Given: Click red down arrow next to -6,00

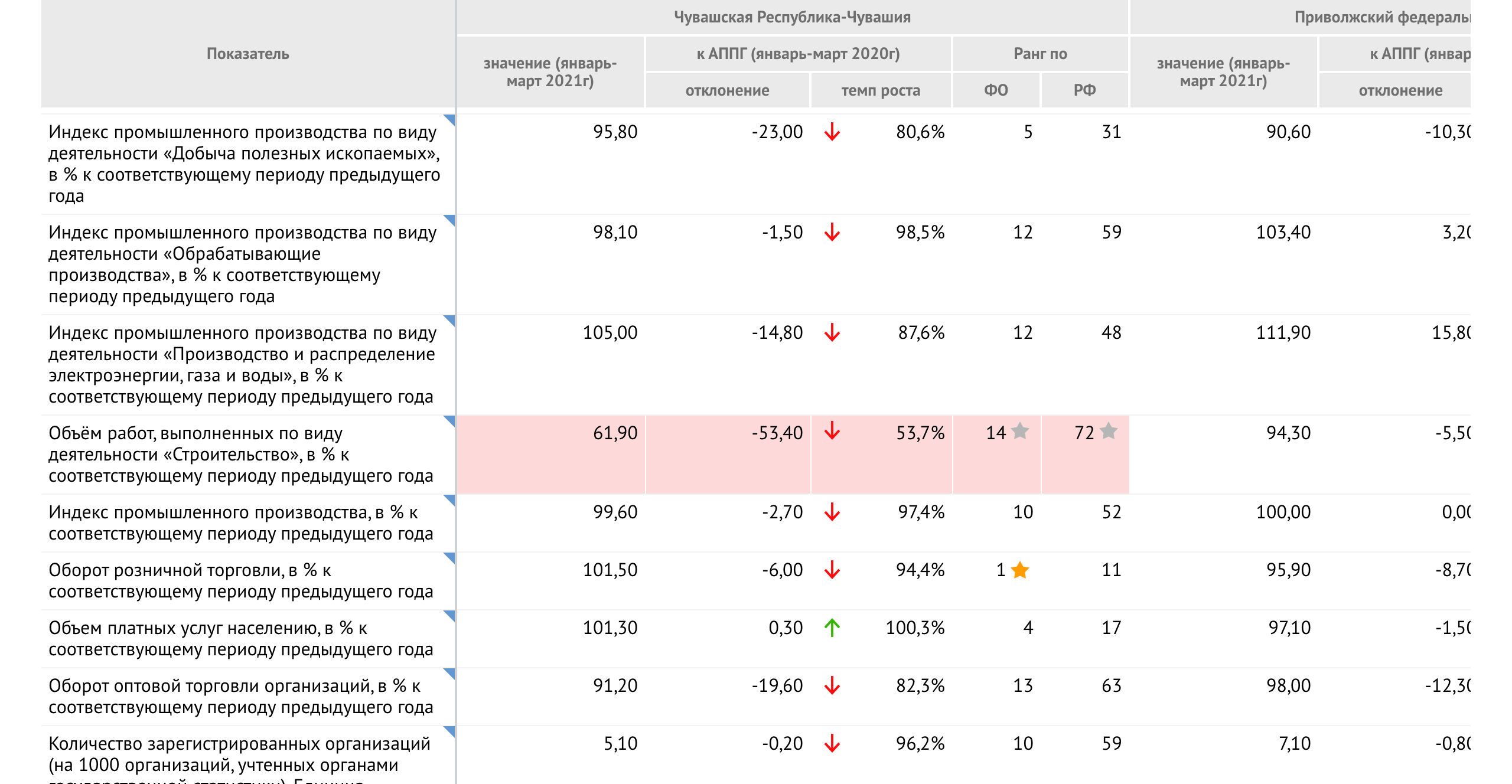Looking at the screenshot, I should [832, 570].
